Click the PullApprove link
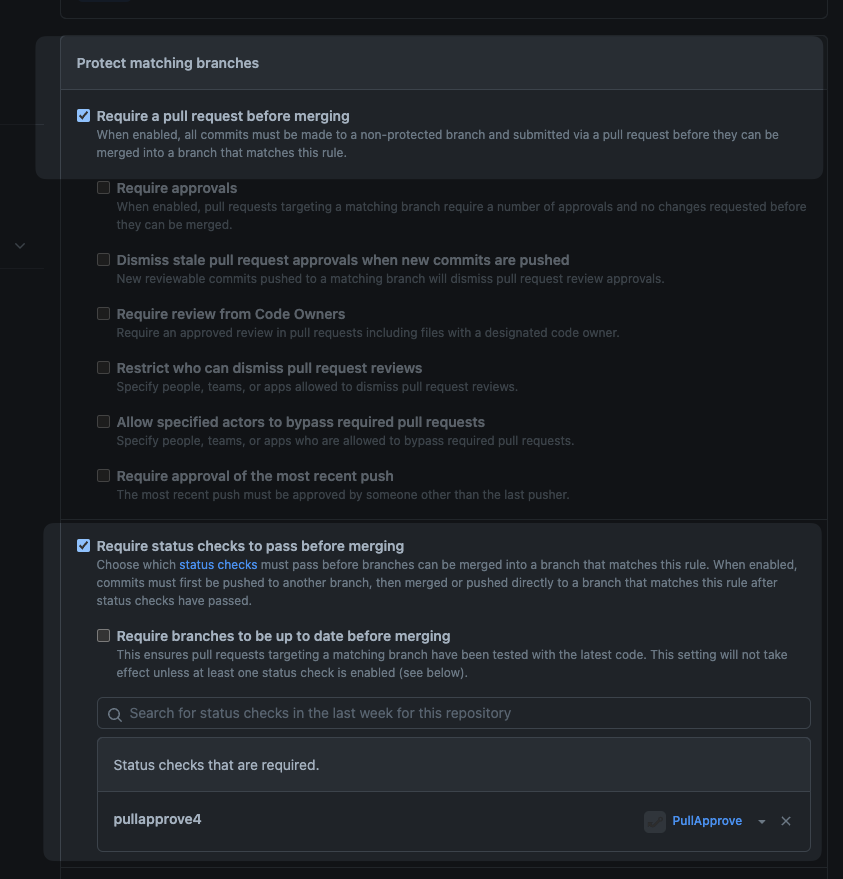The height and width of the screenshot is (879, 843). click(707, 821)
